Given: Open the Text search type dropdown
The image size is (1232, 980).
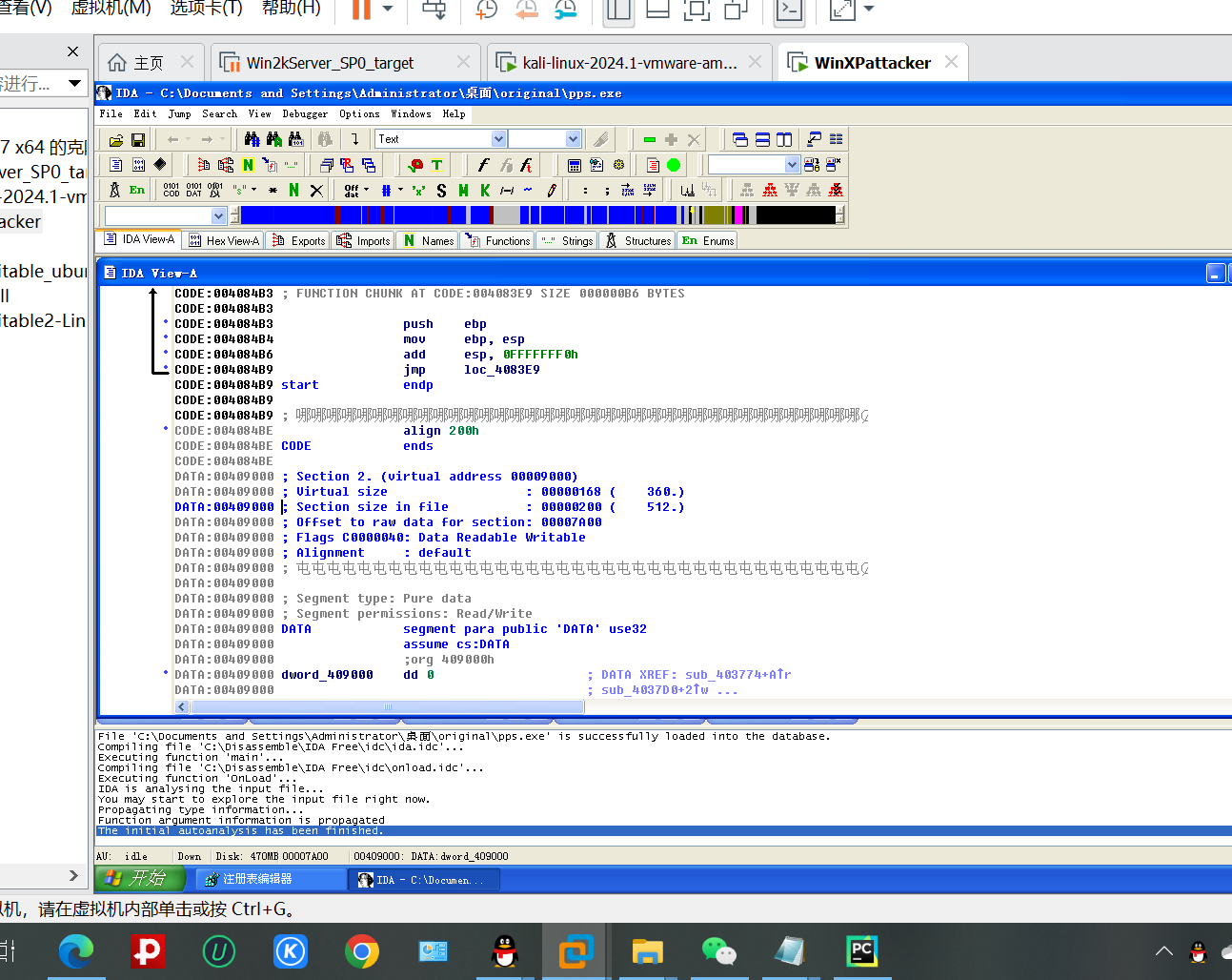Looking at the screenshot, I should [497, 139].
